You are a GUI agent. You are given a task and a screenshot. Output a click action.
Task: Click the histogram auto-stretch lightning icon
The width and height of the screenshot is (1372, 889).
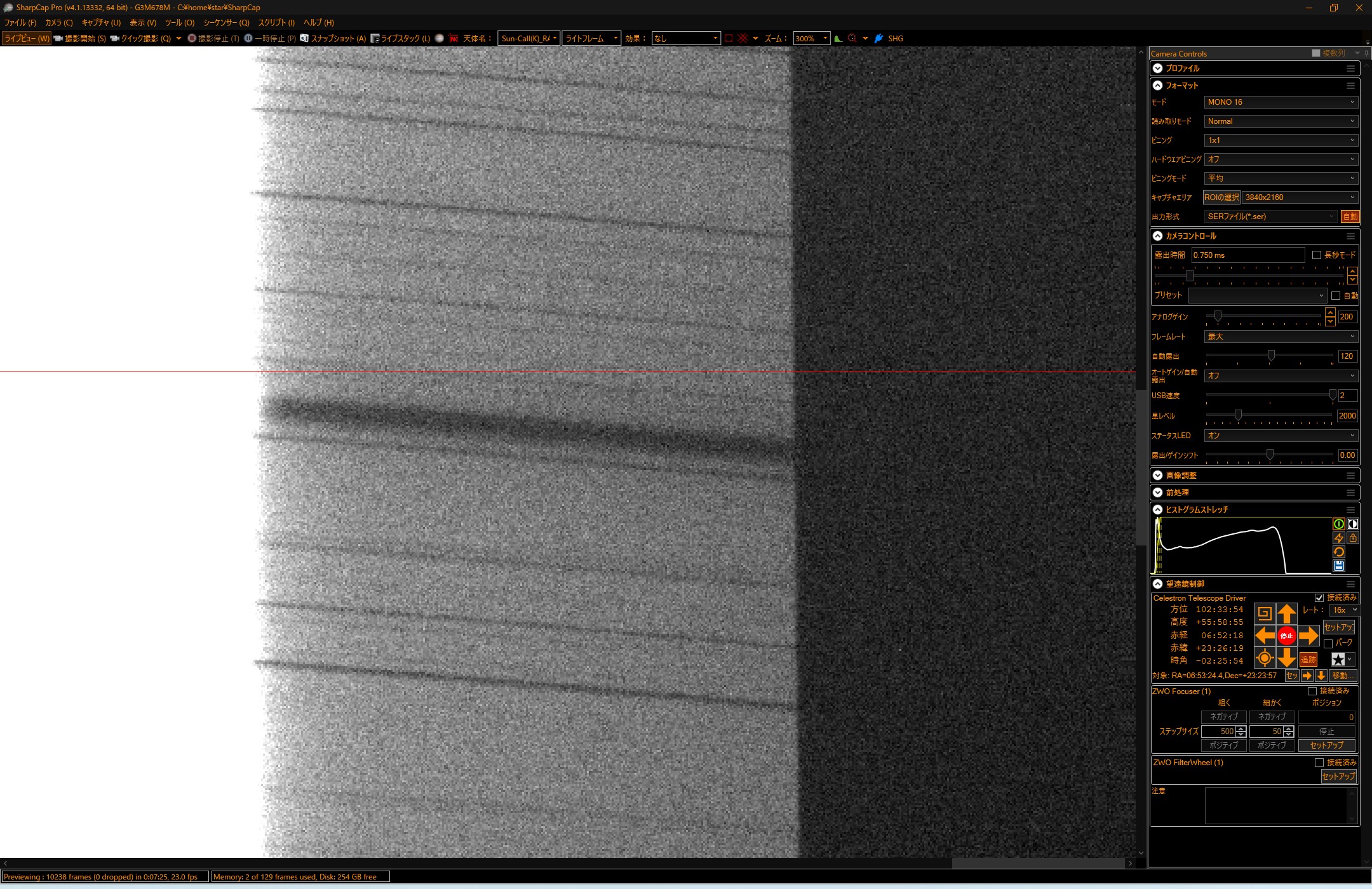tap(1338, 538)
